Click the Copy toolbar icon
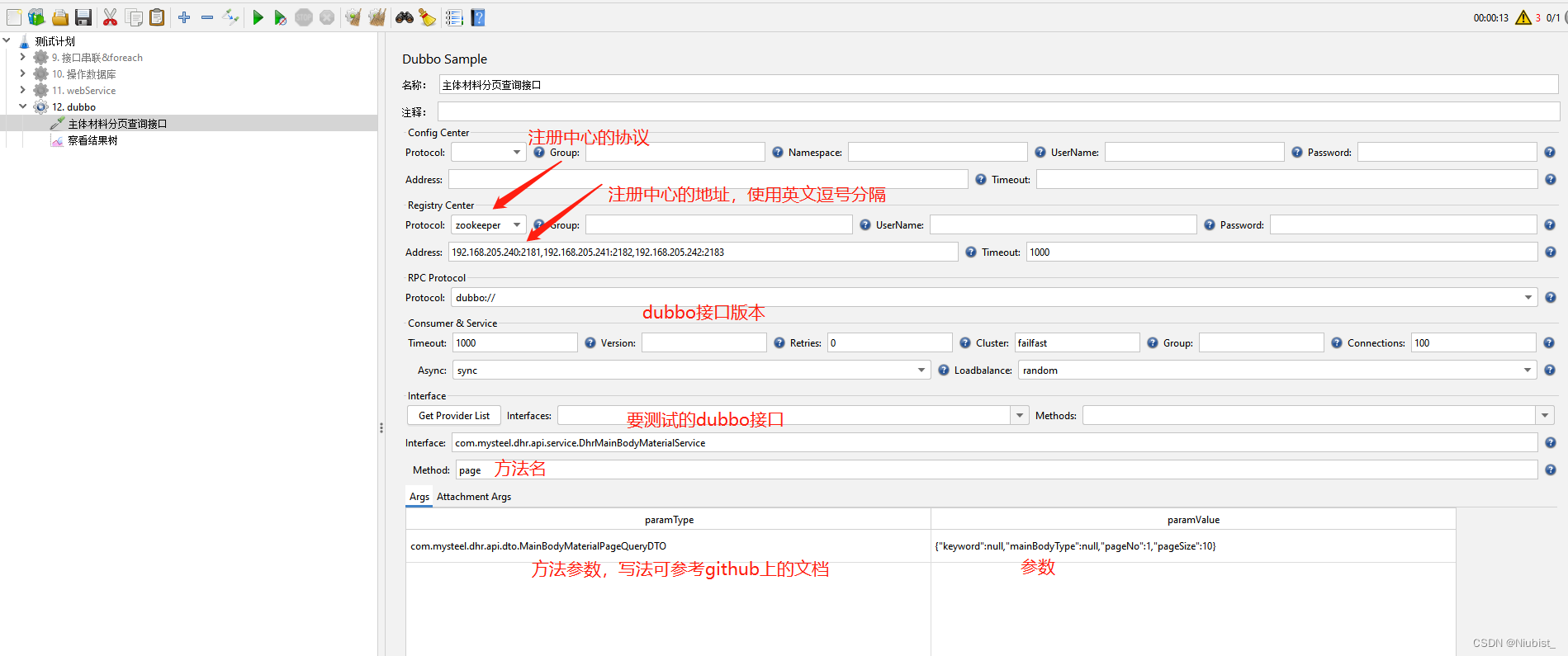 click(x=134, y=17)
